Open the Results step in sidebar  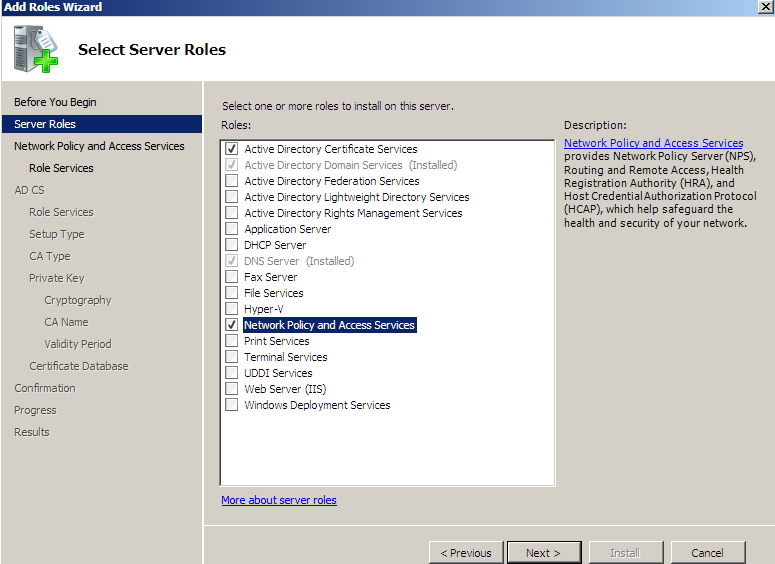[32, 432]
